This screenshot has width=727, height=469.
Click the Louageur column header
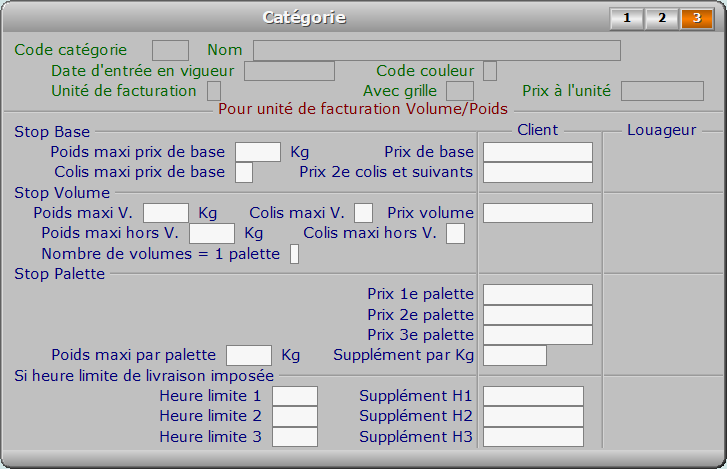pos(662,130)
